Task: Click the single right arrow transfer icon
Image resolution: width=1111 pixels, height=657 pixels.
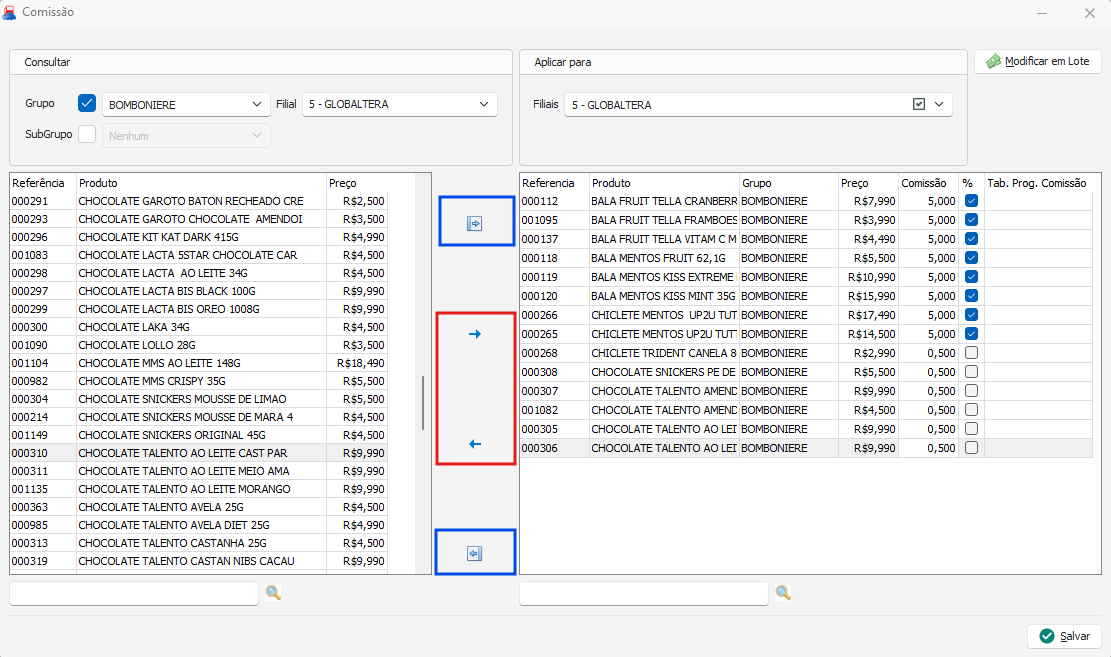Action: [475, 334]
